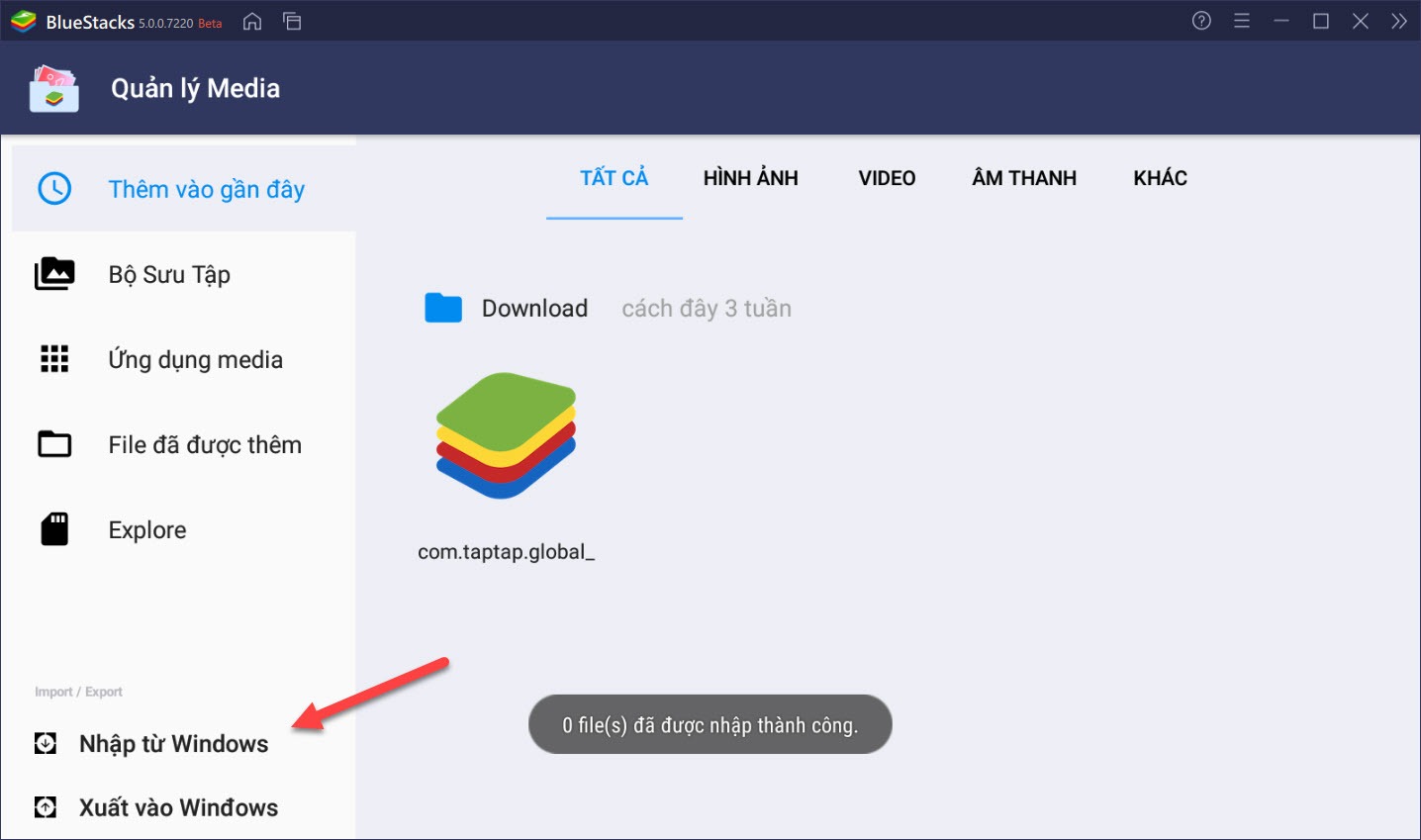The width and height of the screenshot is (1421, 840).
Task: Click the blue Download folder icon
Action: coord(443,308)
